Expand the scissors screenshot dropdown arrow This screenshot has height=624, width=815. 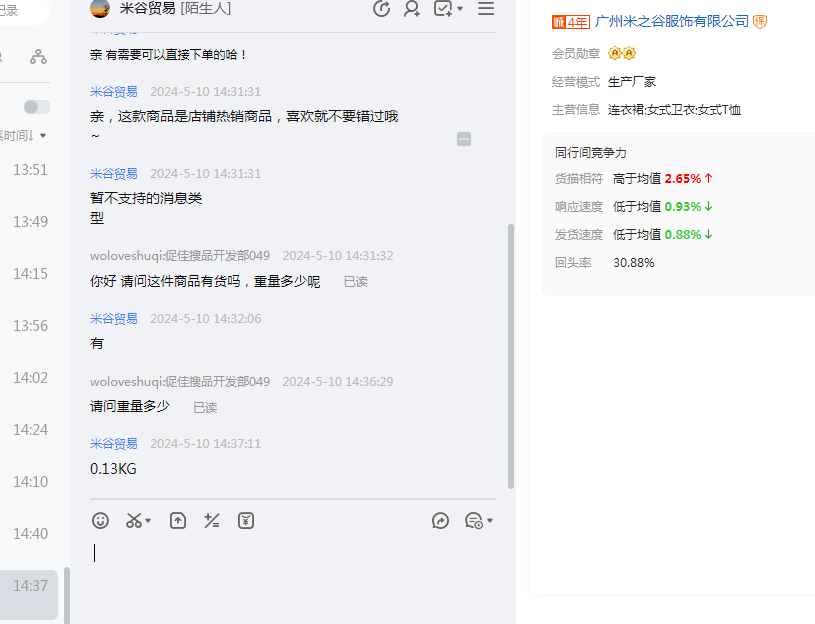149,521
